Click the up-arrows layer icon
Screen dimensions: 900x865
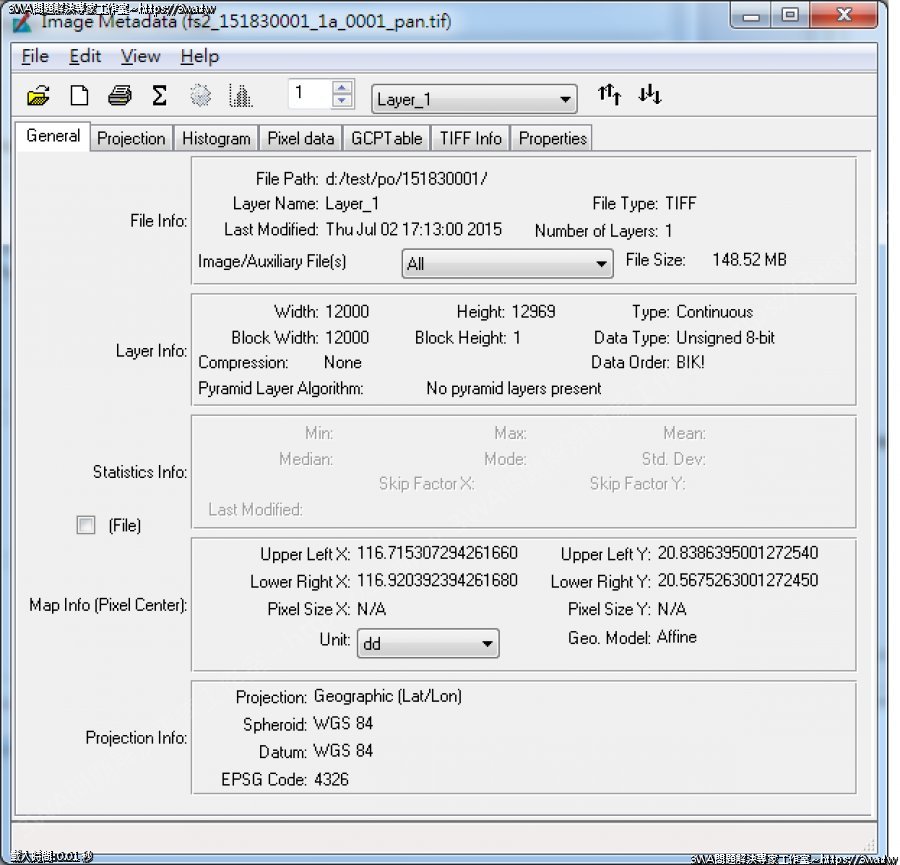click(x=609, y=95)
